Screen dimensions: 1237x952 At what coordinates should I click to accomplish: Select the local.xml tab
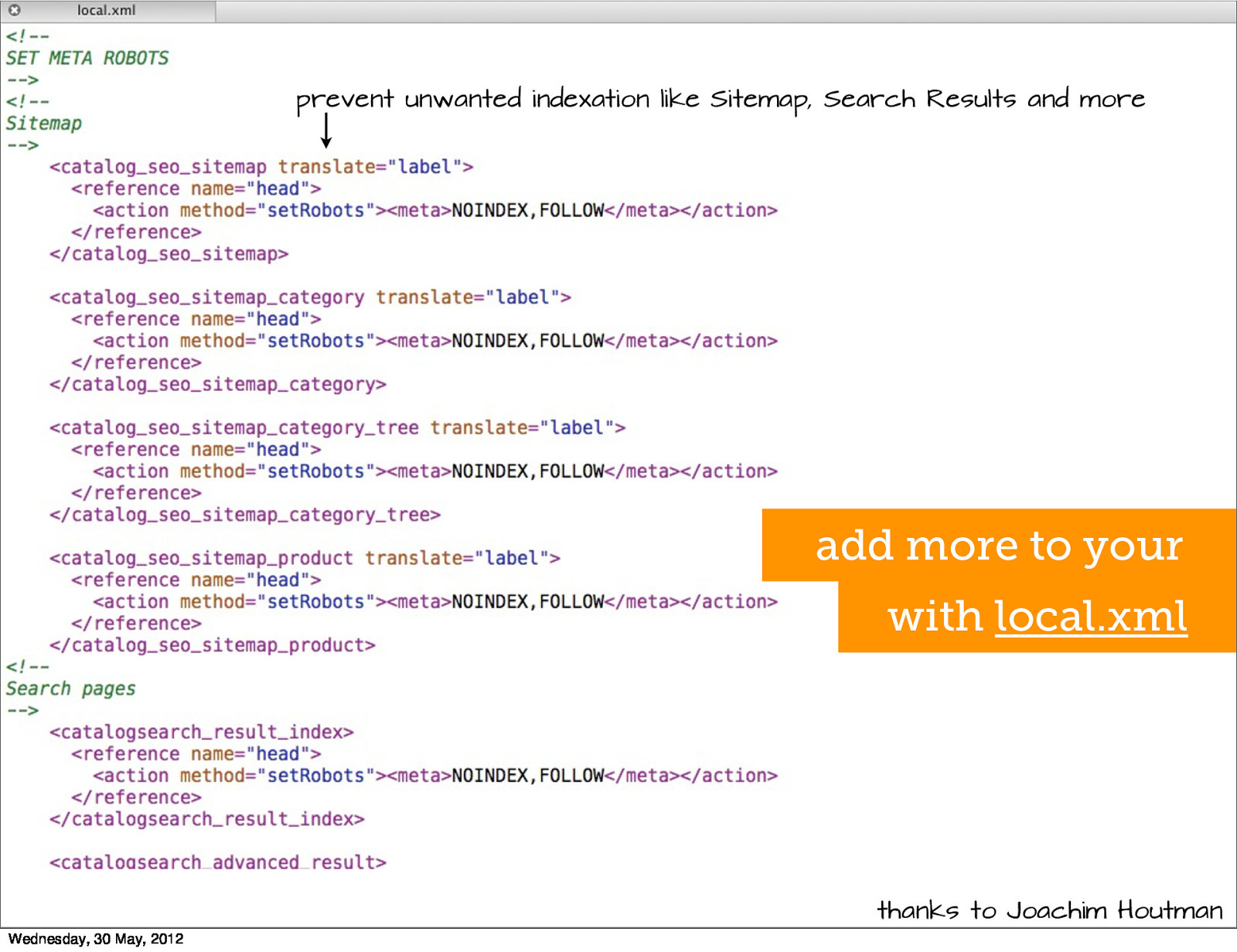(107, 11)
